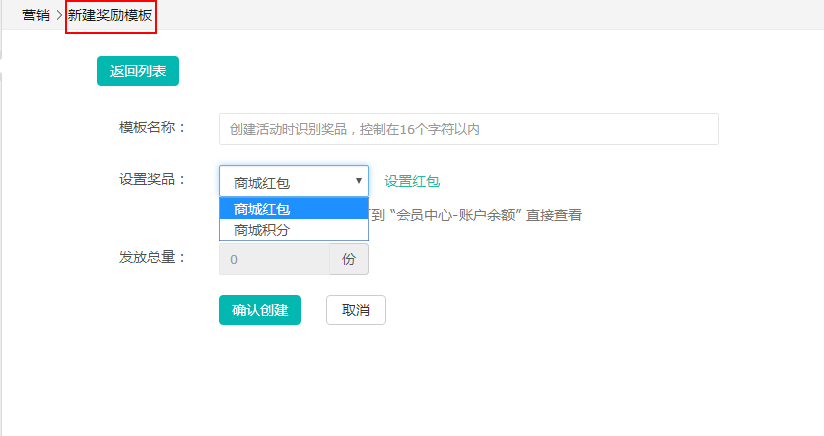Open the 设置奖品 select box
824x436 pixels.
tap(293, 181)
